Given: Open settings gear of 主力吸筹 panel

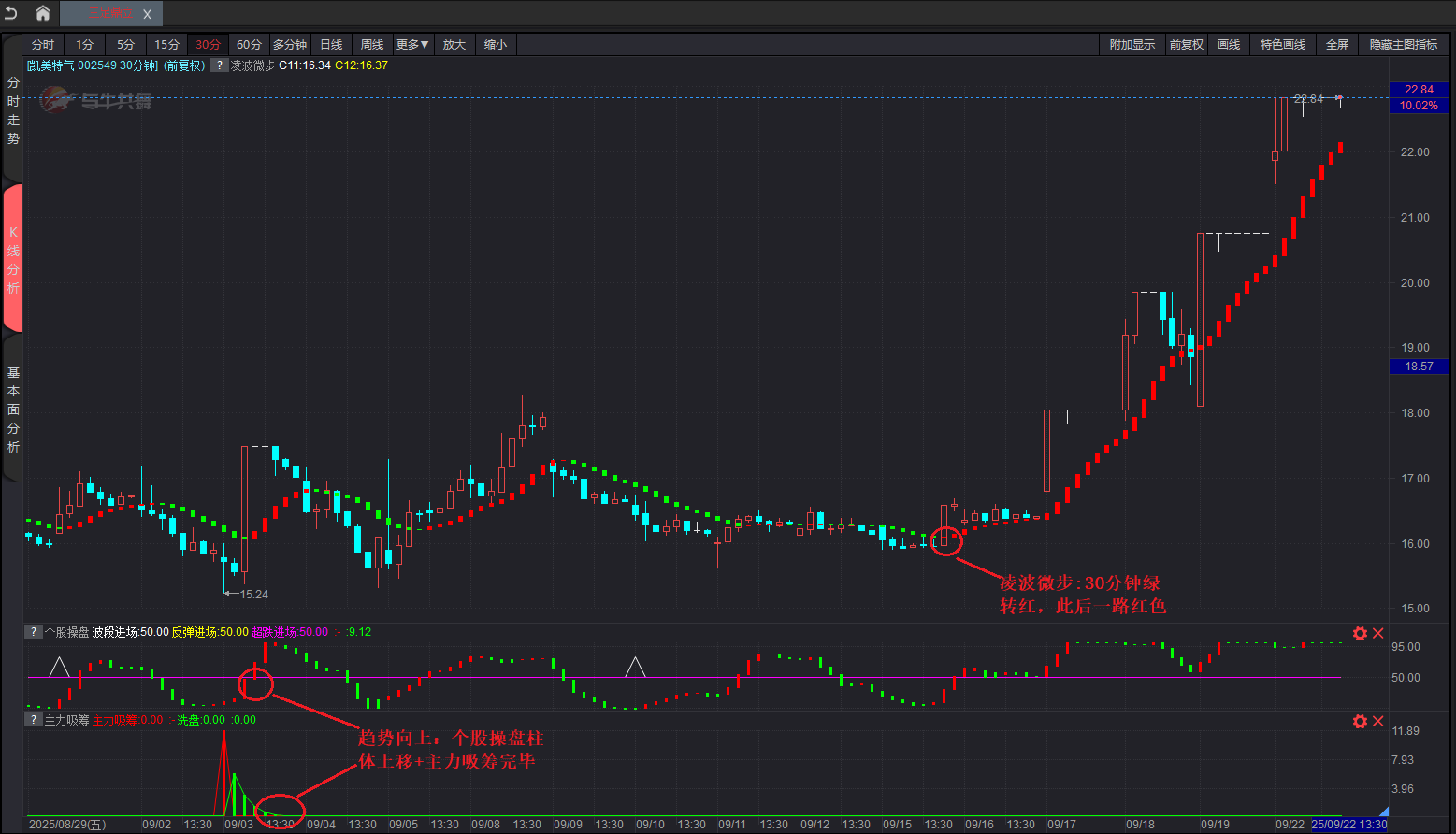Looking at the screenshot, I should pyautogui.click(x=1360, y=721).
